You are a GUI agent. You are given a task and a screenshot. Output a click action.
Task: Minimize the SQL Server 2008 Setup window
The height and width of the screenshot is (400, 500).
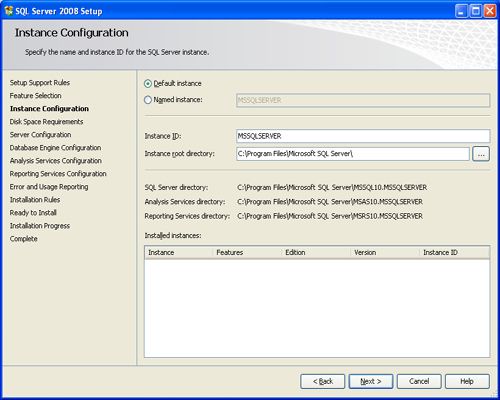coord(461,11)
